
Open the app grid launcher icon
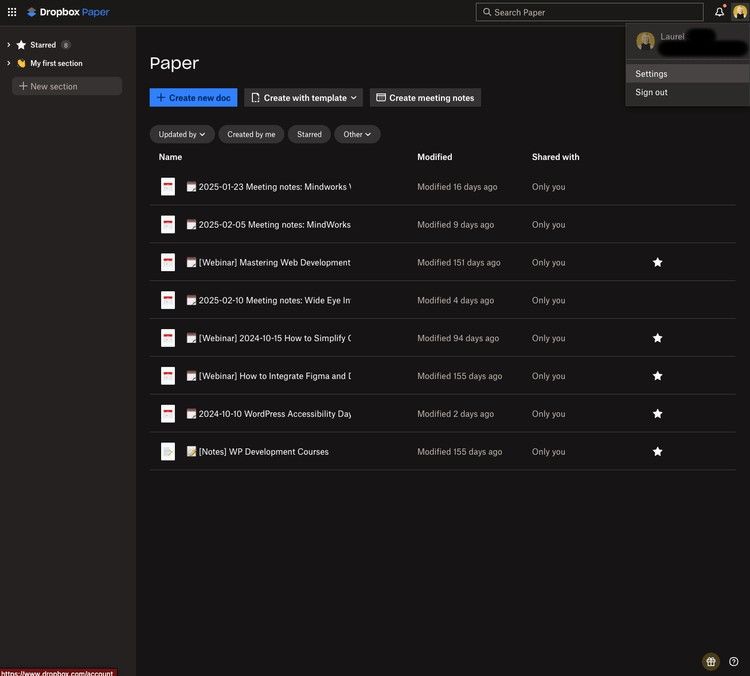coord(12,12)
